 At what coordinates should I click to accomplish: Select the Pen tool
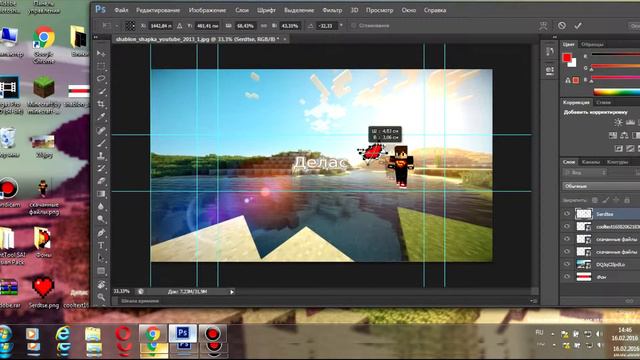(x=101, y=233)
